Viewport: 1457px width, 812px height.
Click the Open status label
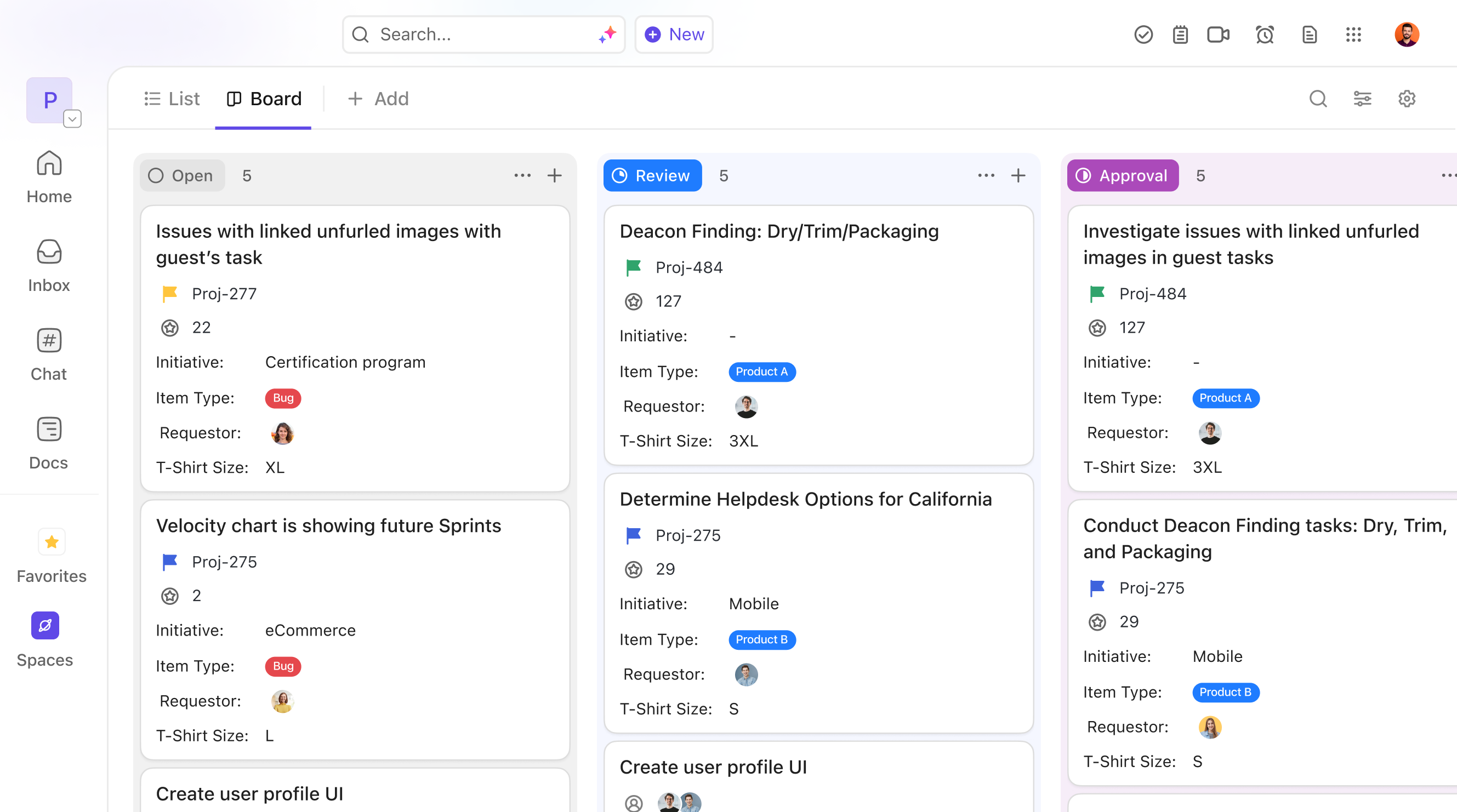(x=182, y=175)
